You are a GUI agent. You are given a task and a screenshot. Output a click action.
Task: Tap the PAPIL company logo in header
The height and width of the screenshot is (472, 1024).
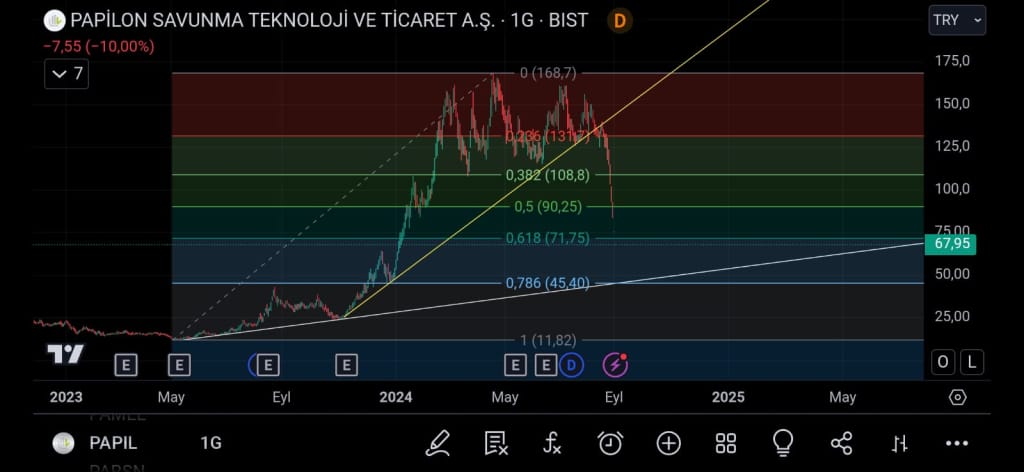(54, 21)
